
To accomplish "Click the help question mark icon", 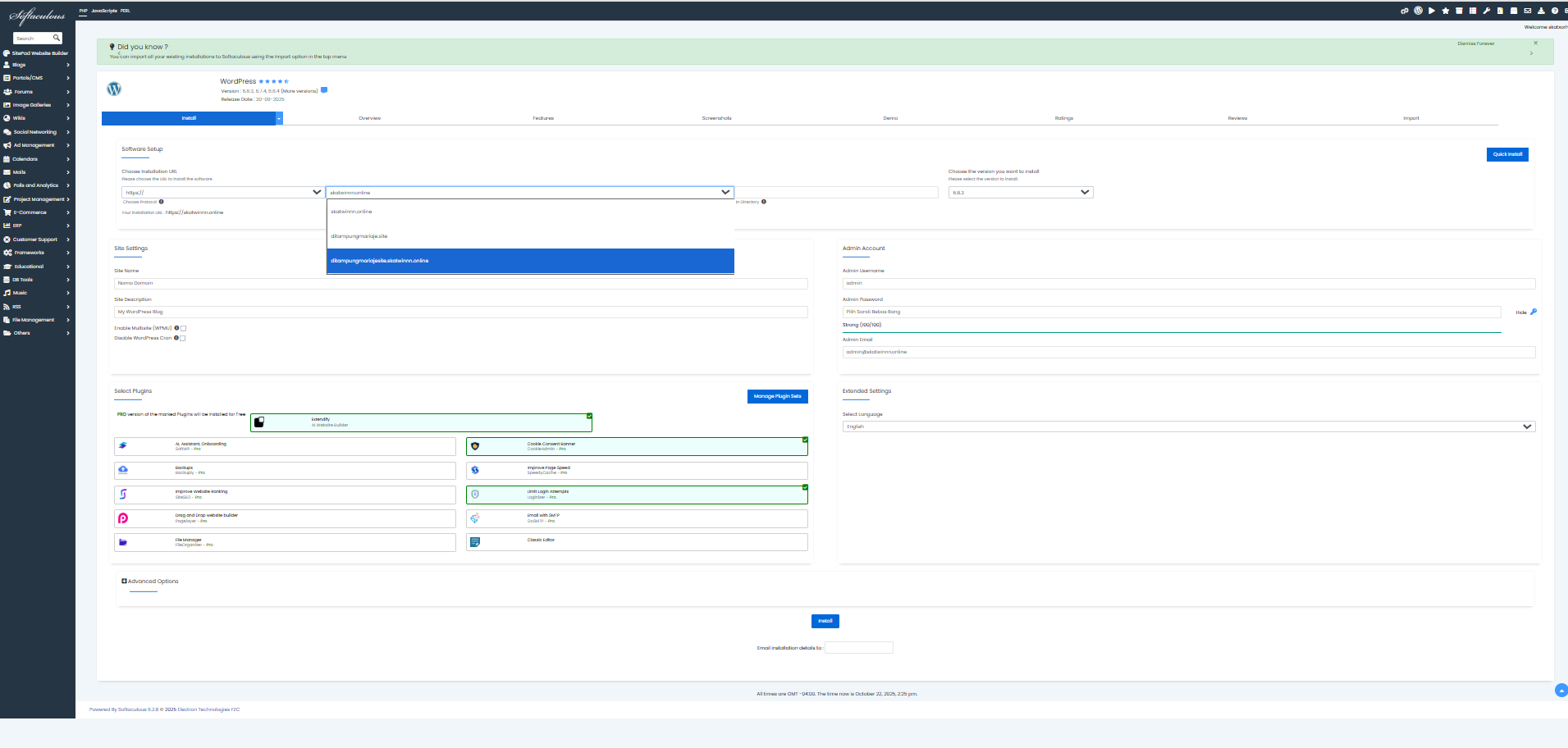I will (1554, 11).
